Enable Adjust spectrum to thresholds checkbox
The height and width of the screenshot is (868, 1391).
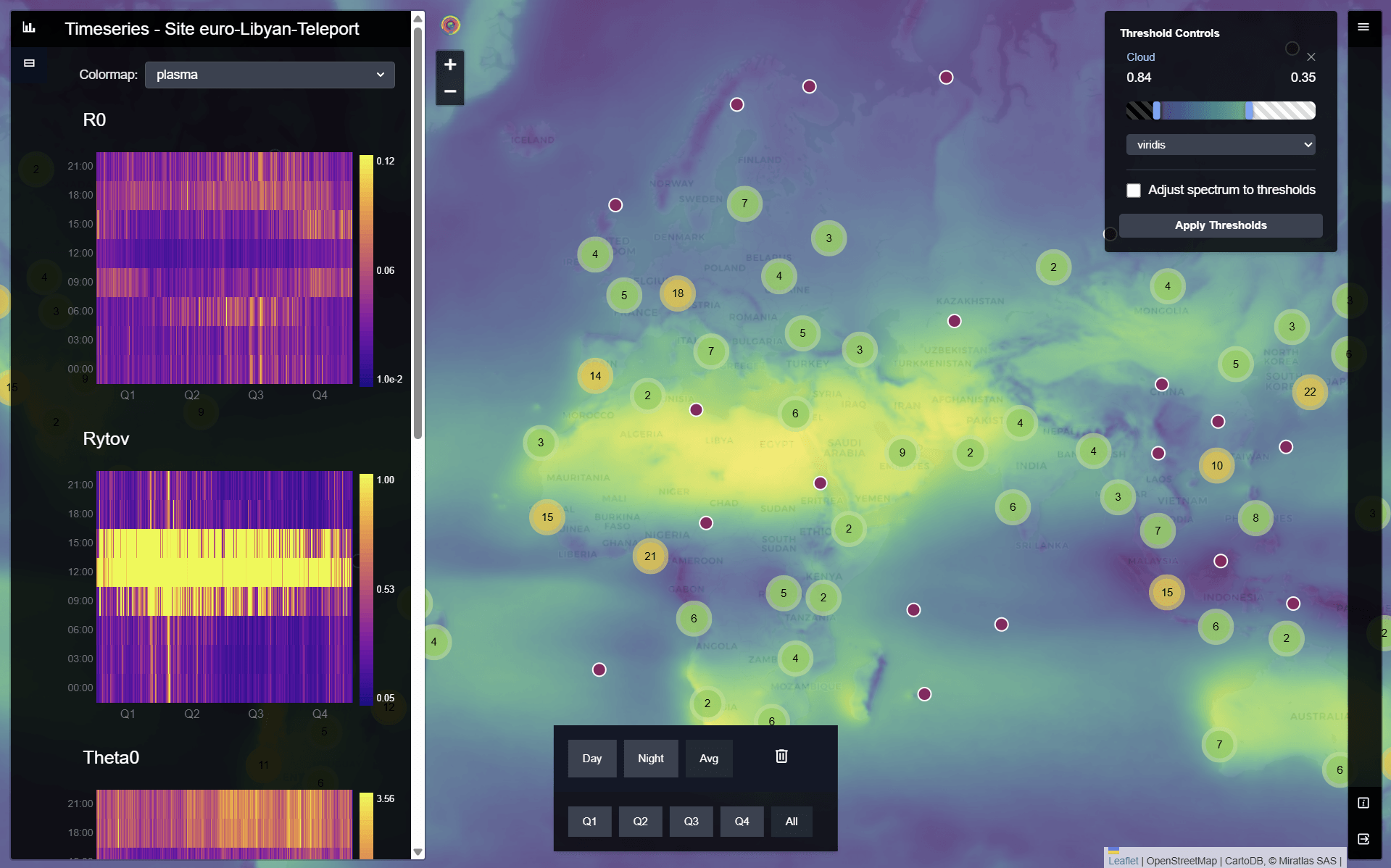click(1134, 190)
